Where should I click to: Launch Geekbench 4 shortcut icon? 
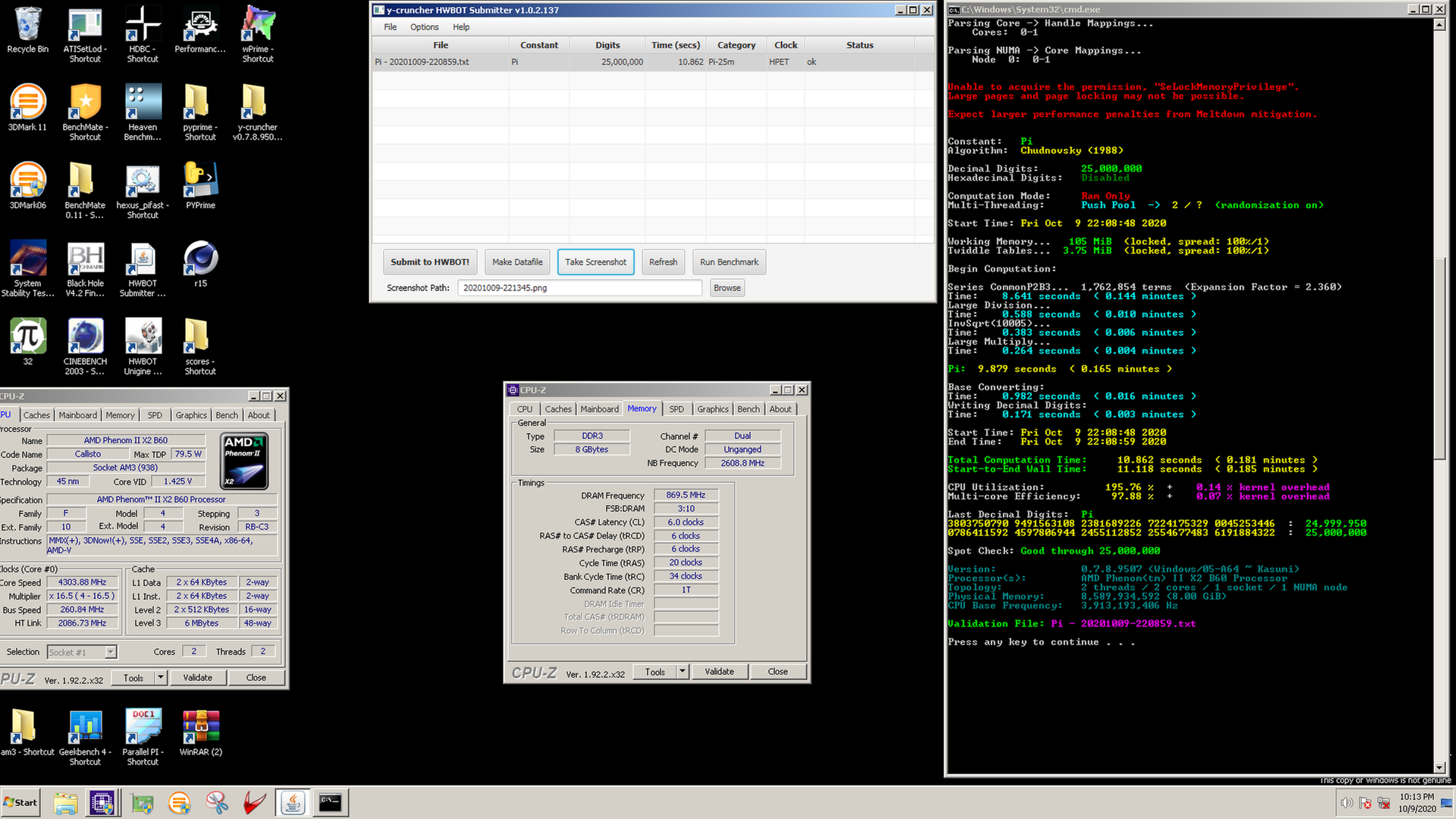tap(85, 737)
